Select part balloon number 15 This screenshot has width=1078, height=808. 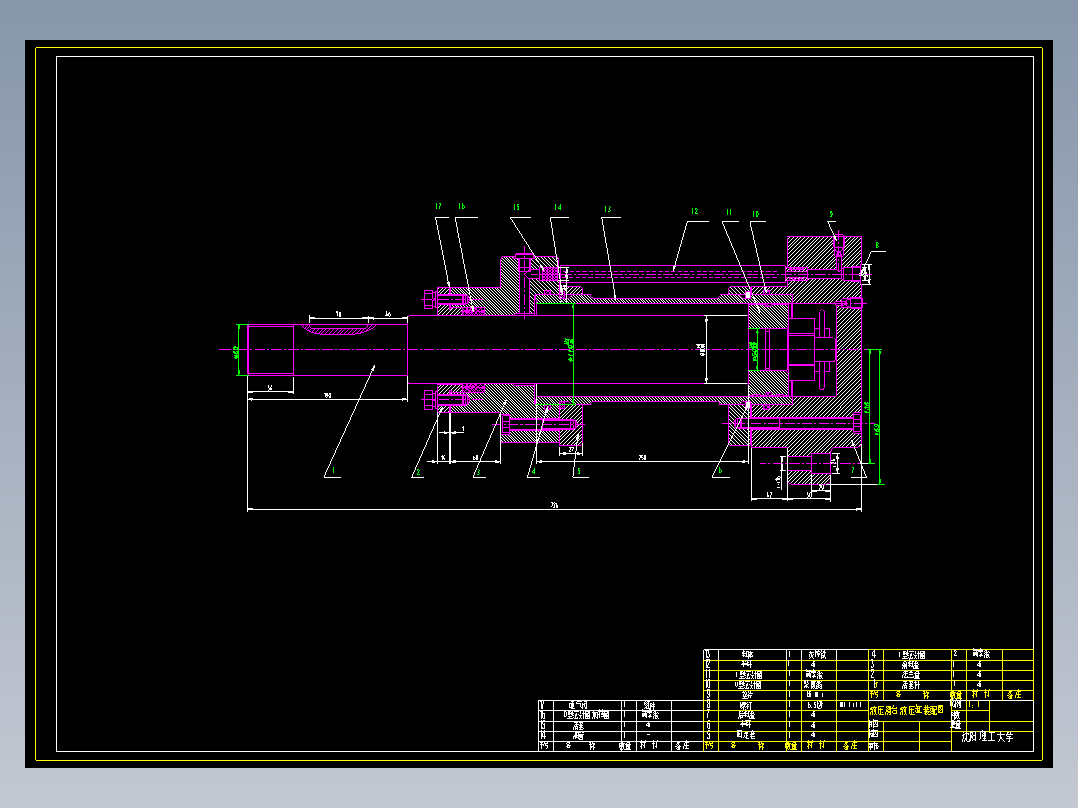coord(516,207)
